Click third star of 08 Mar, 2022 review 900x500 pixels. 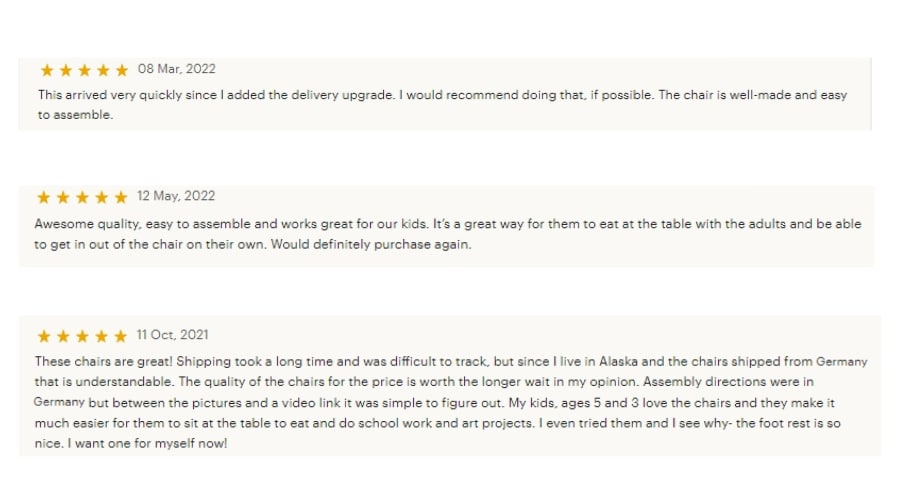click(84, 70)
